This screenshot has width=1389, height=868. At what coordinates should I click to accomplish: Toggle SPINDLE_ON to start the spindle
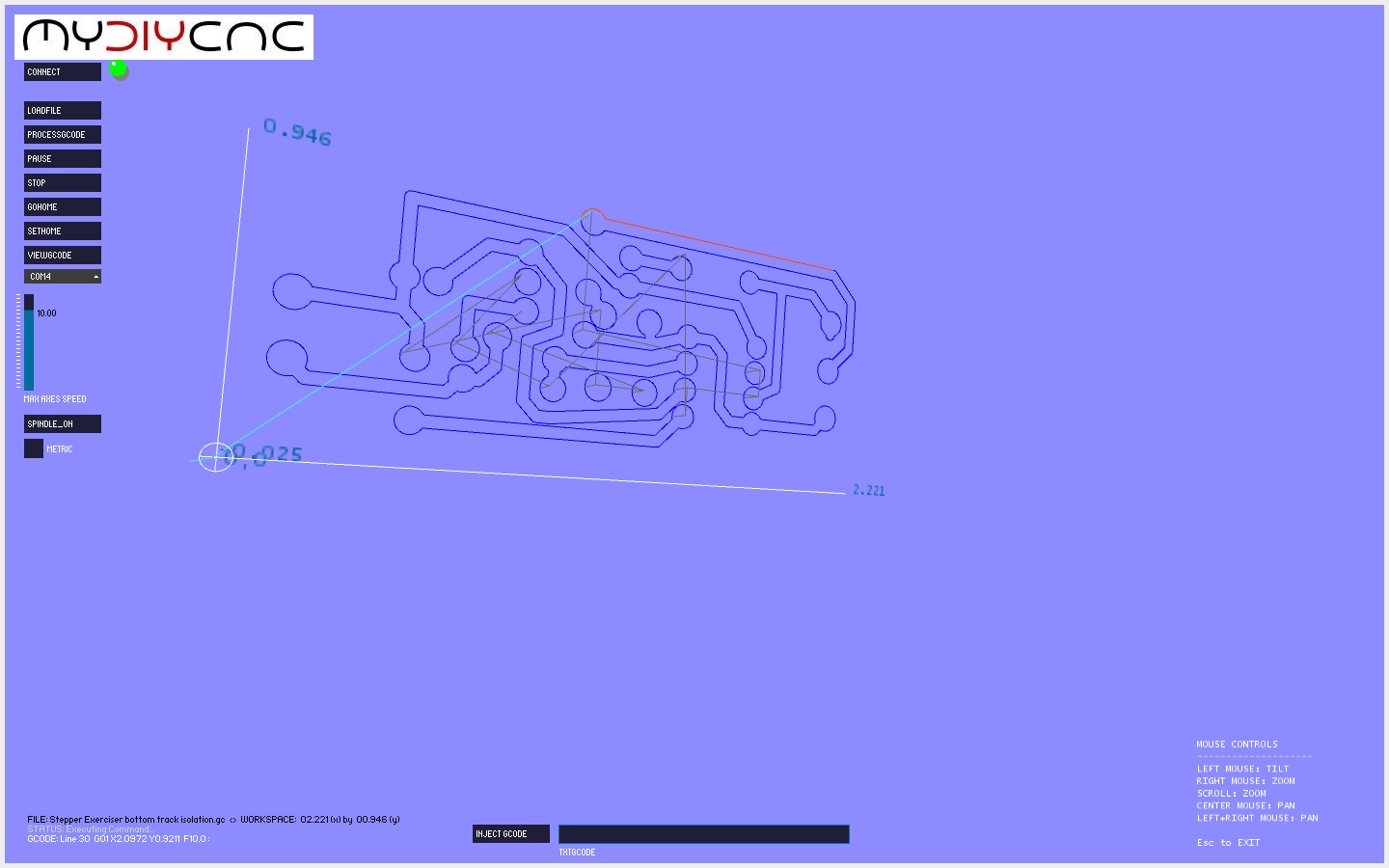click(62, 423)
